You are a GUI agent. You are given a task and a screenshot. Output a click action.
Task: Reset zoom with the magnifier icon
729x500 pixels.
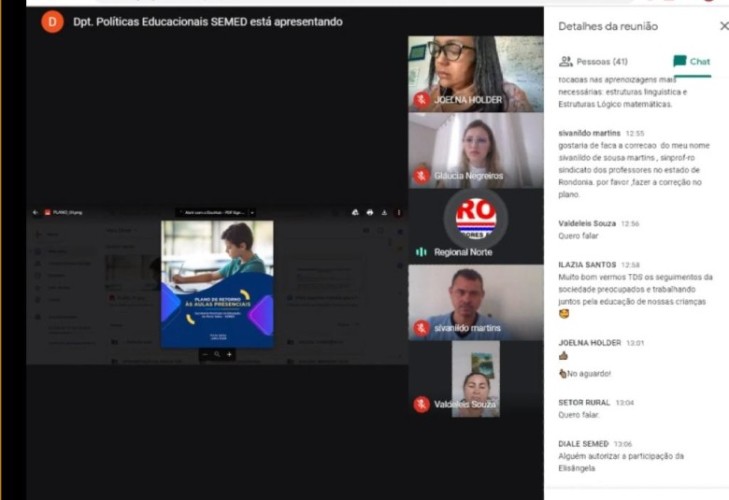pos(217,354)
